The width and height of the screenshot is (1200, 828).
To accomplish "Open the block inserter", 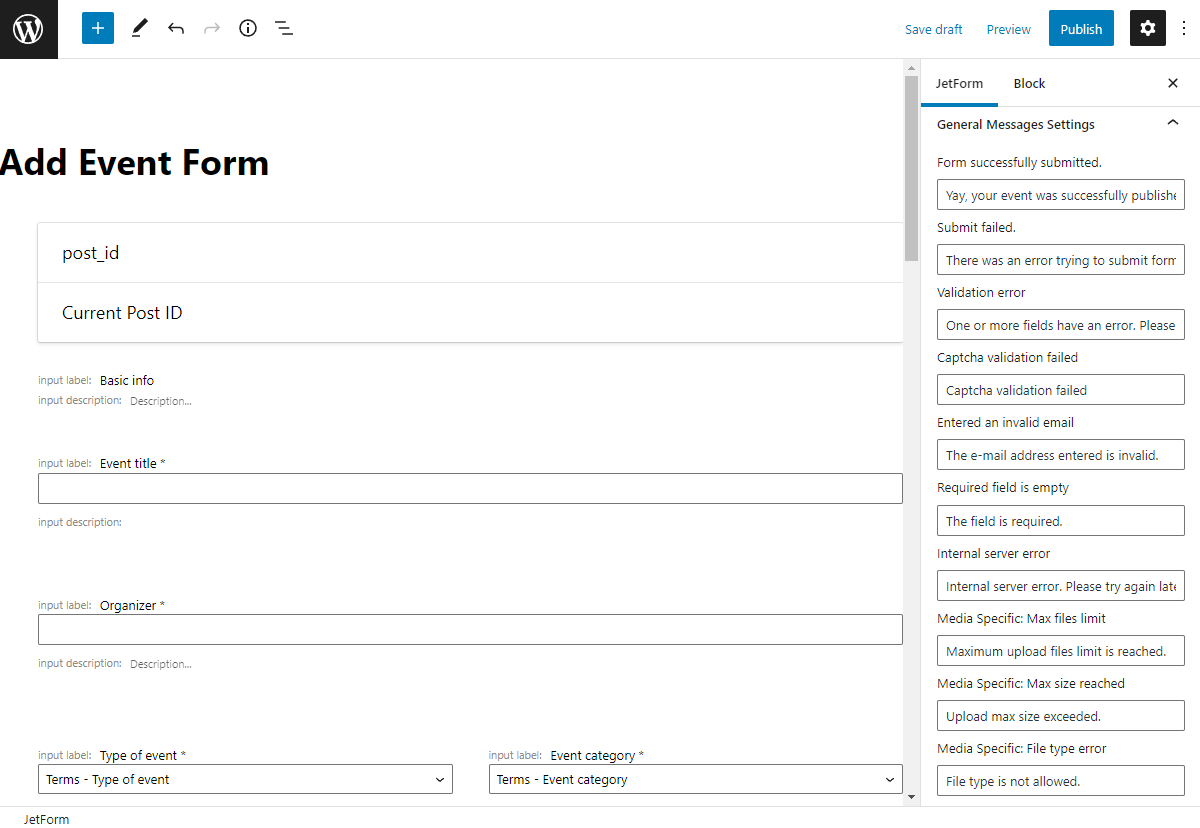I will [97, 28].
